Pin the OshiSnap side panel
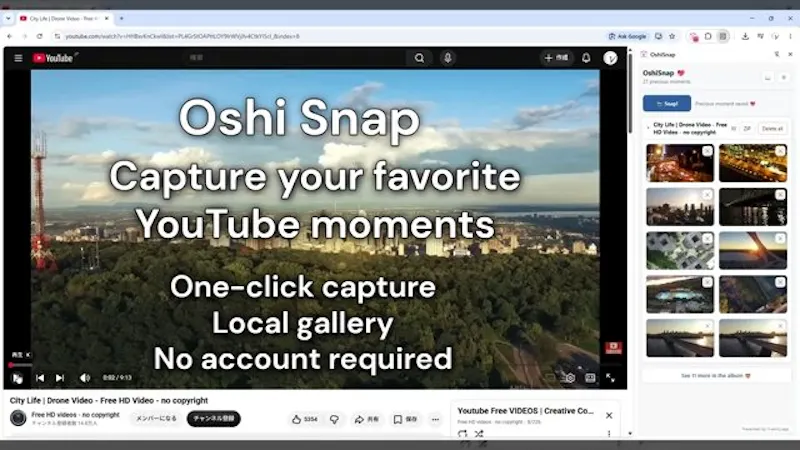 [777, 54]
